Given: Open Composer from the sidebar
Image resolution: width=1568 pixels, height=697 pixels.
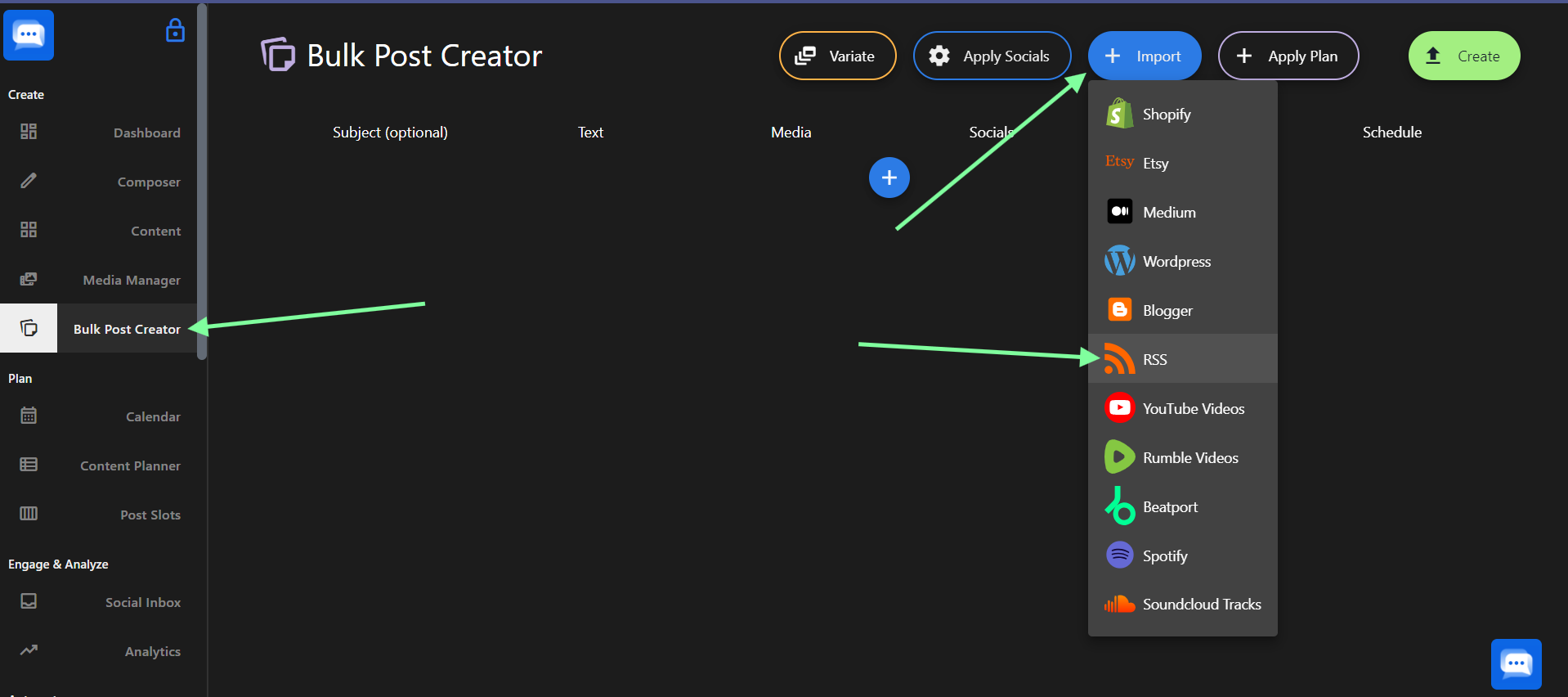Looking at the screenshot, I should [98, 182].
